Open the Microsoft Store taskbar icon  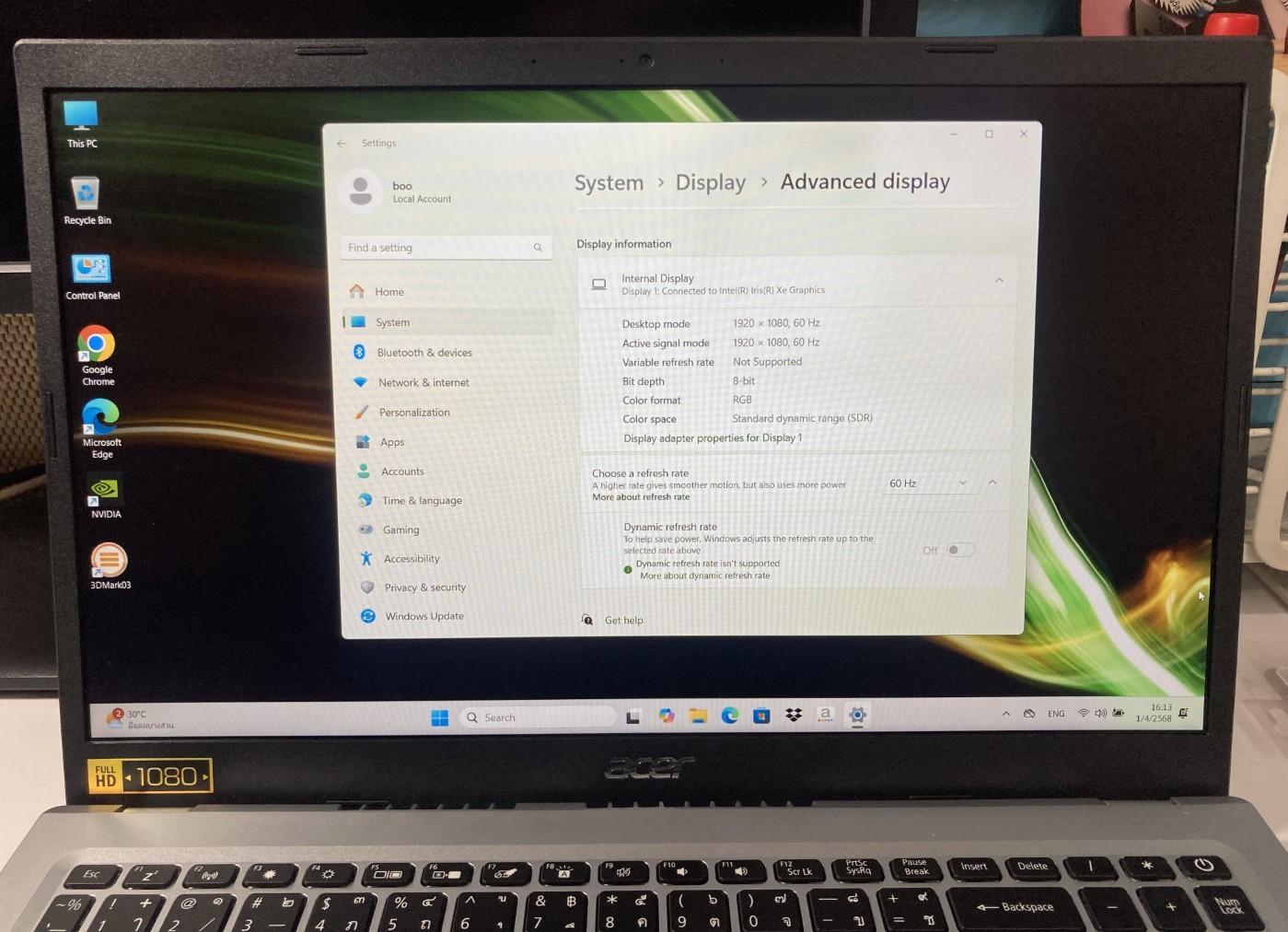[x=761, y=716]
